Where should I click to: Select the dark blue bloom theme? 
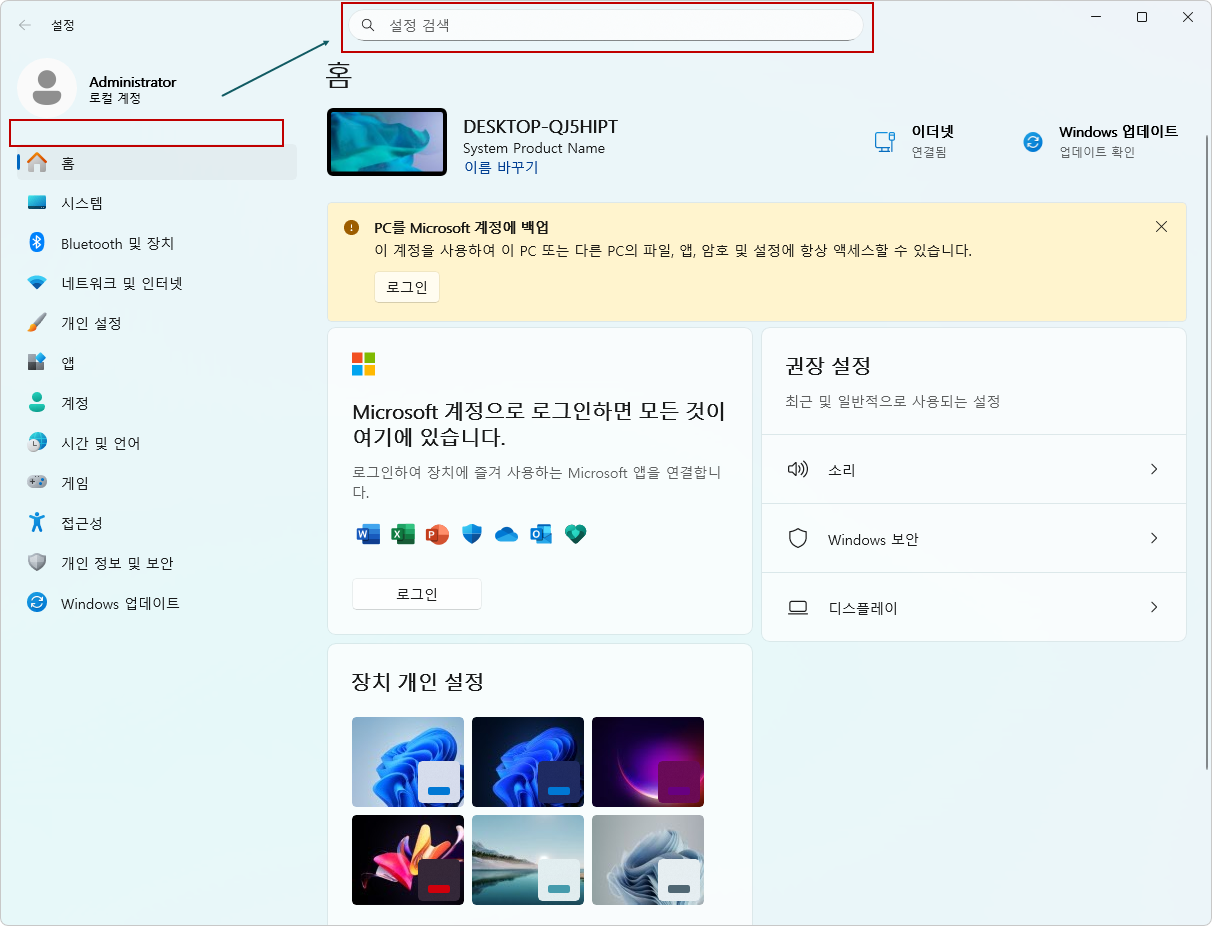[x=528, y=762]
